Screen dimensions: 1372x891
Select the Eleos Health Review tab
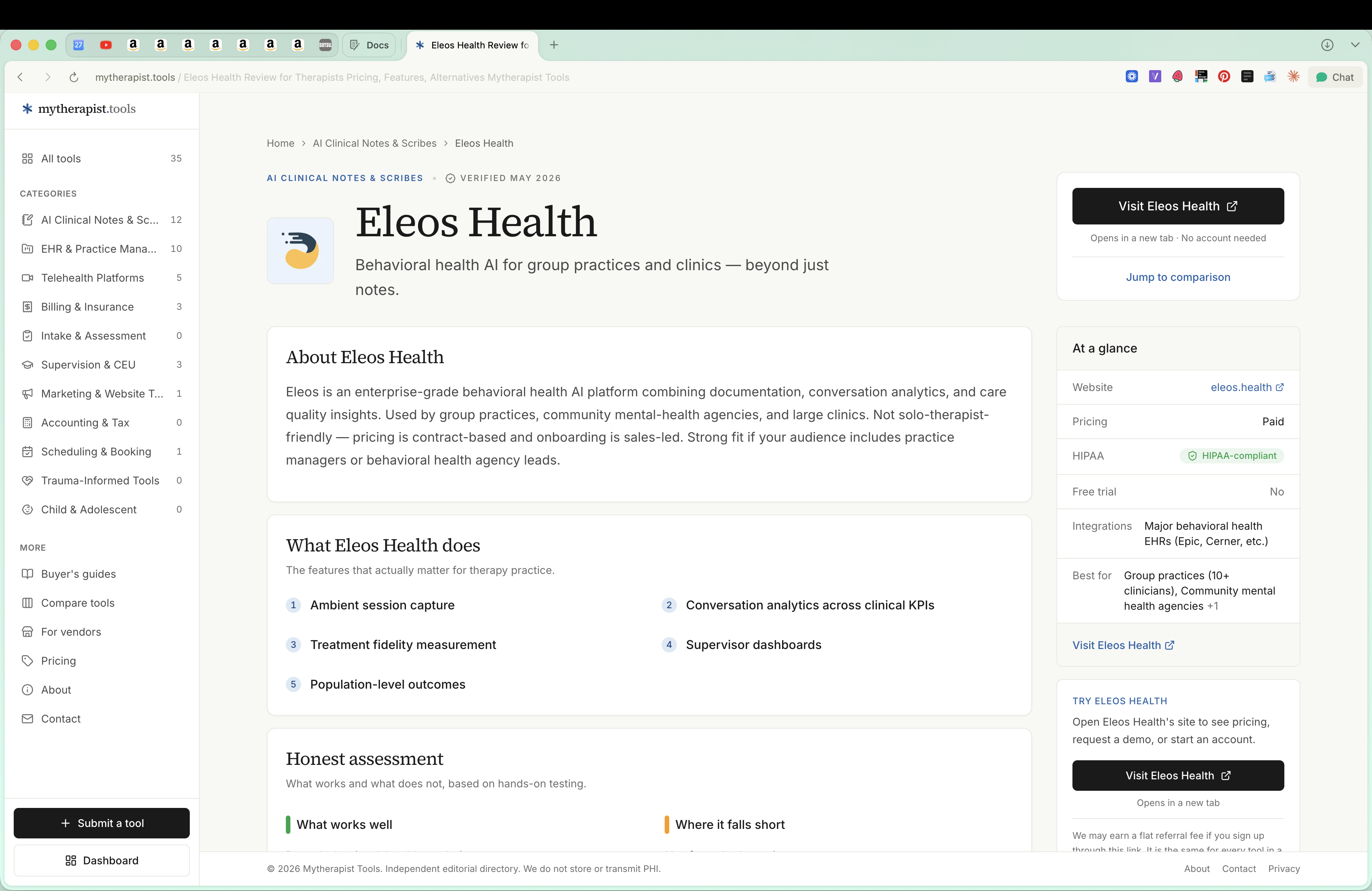pos(473,45)
